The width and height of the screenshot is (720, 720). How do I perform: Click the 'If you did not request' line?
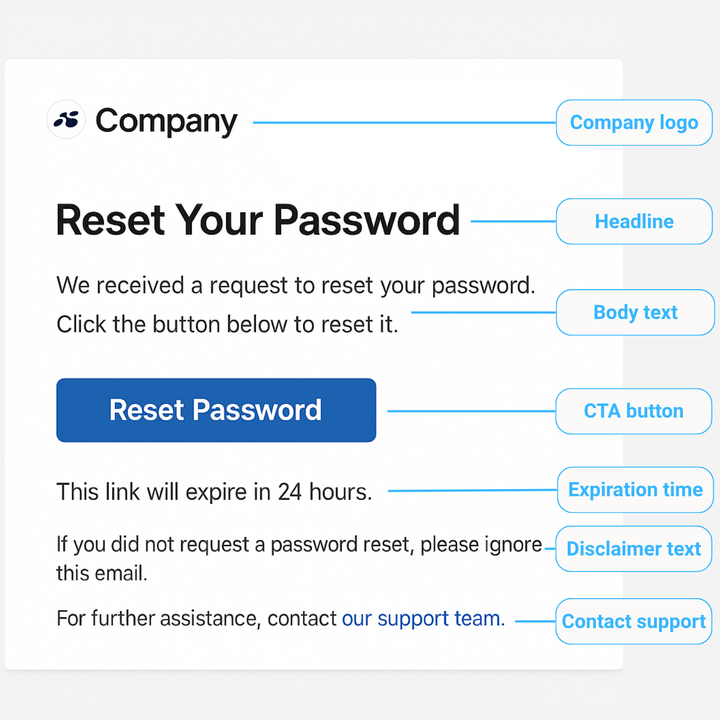(x=298, y=545)
